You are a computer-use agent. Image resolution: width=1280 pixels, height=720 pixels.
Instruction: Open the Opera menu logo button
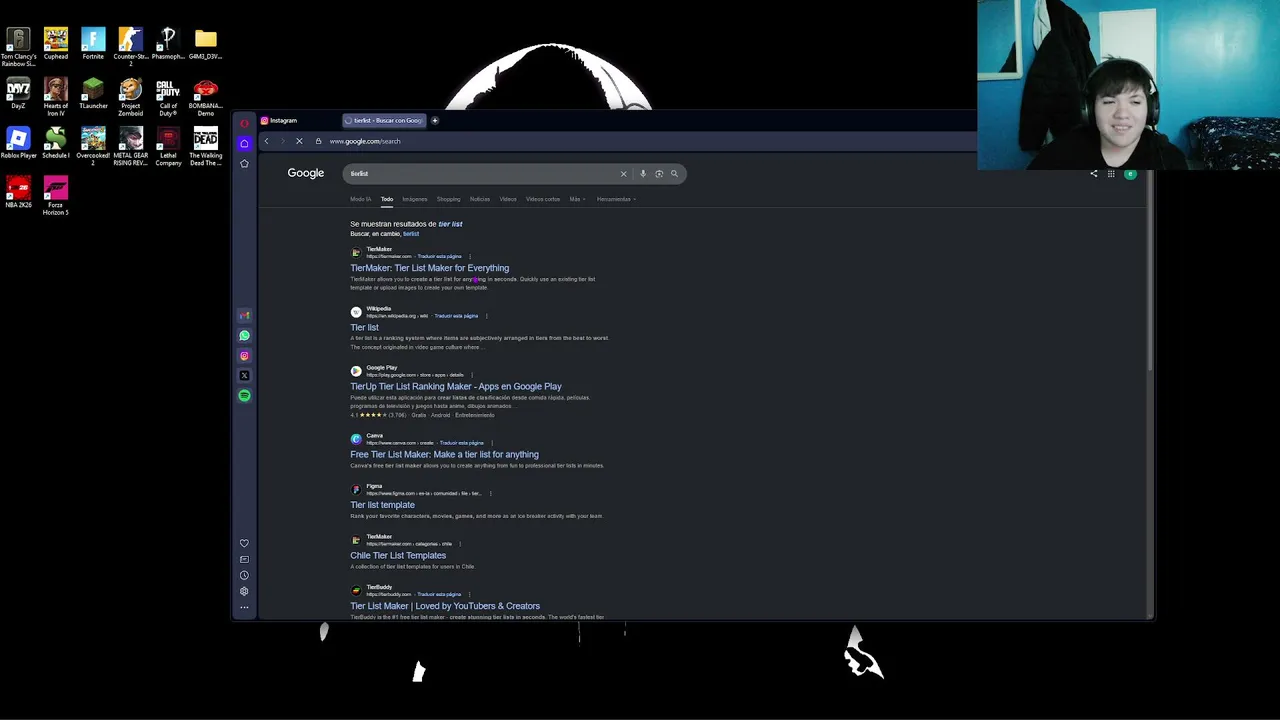tap(244, 124)
